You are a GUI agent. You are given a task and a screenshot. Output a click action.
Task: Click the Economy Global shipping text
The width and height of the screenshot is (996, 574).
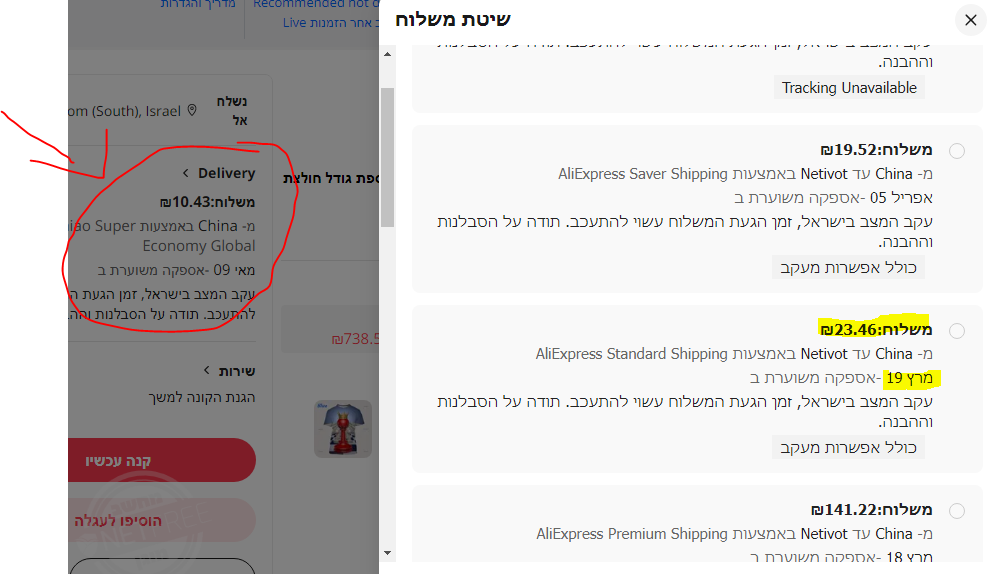[x=199, y=246]
